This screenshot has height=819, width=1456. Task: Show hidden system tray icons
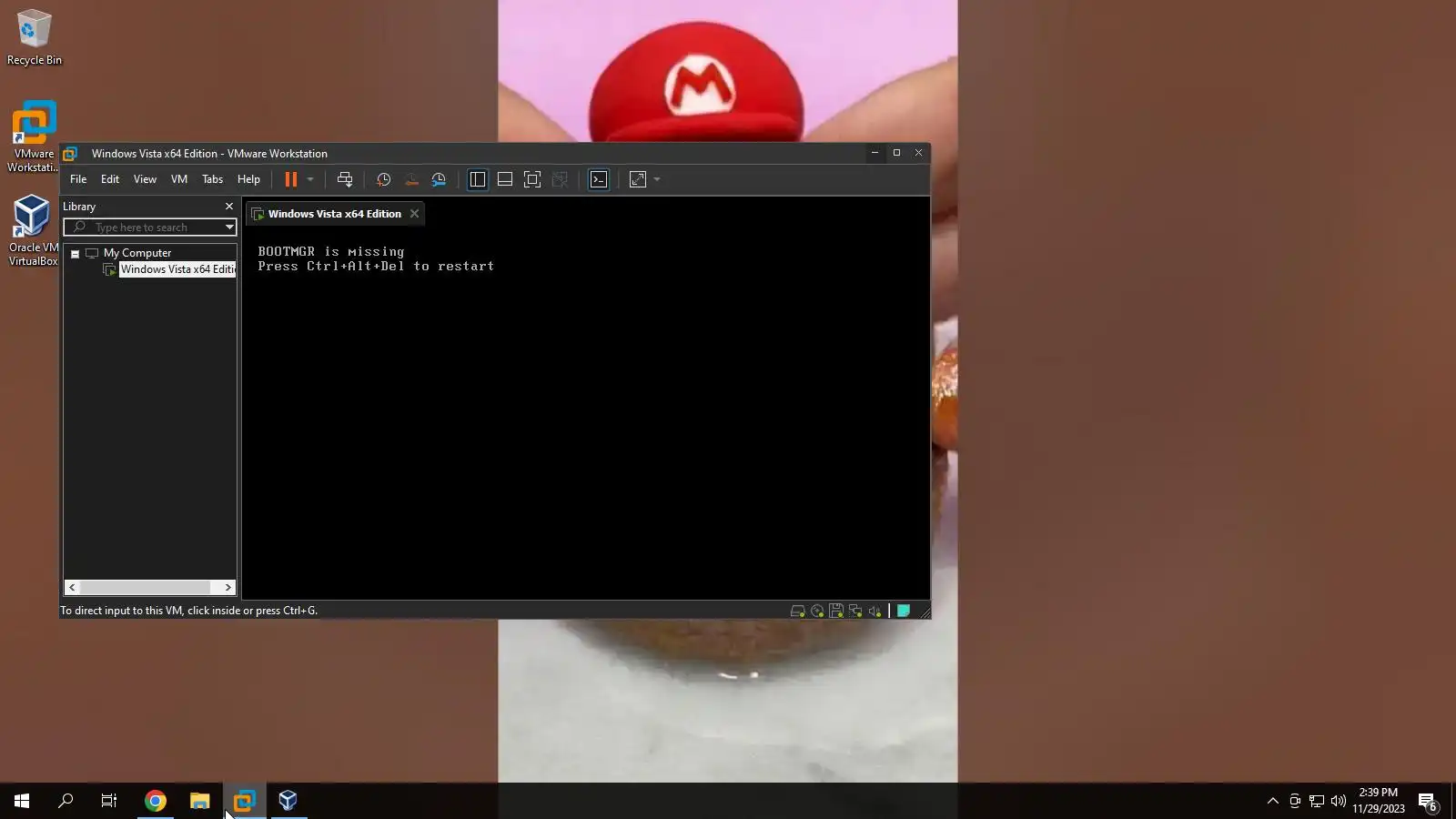1273,801
